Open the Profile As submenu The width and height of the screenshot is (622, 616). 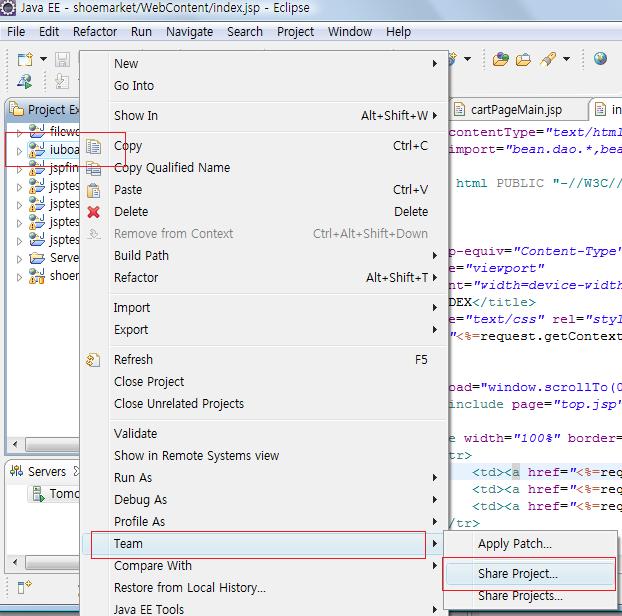pyautogui.click(x=264, y=522)
